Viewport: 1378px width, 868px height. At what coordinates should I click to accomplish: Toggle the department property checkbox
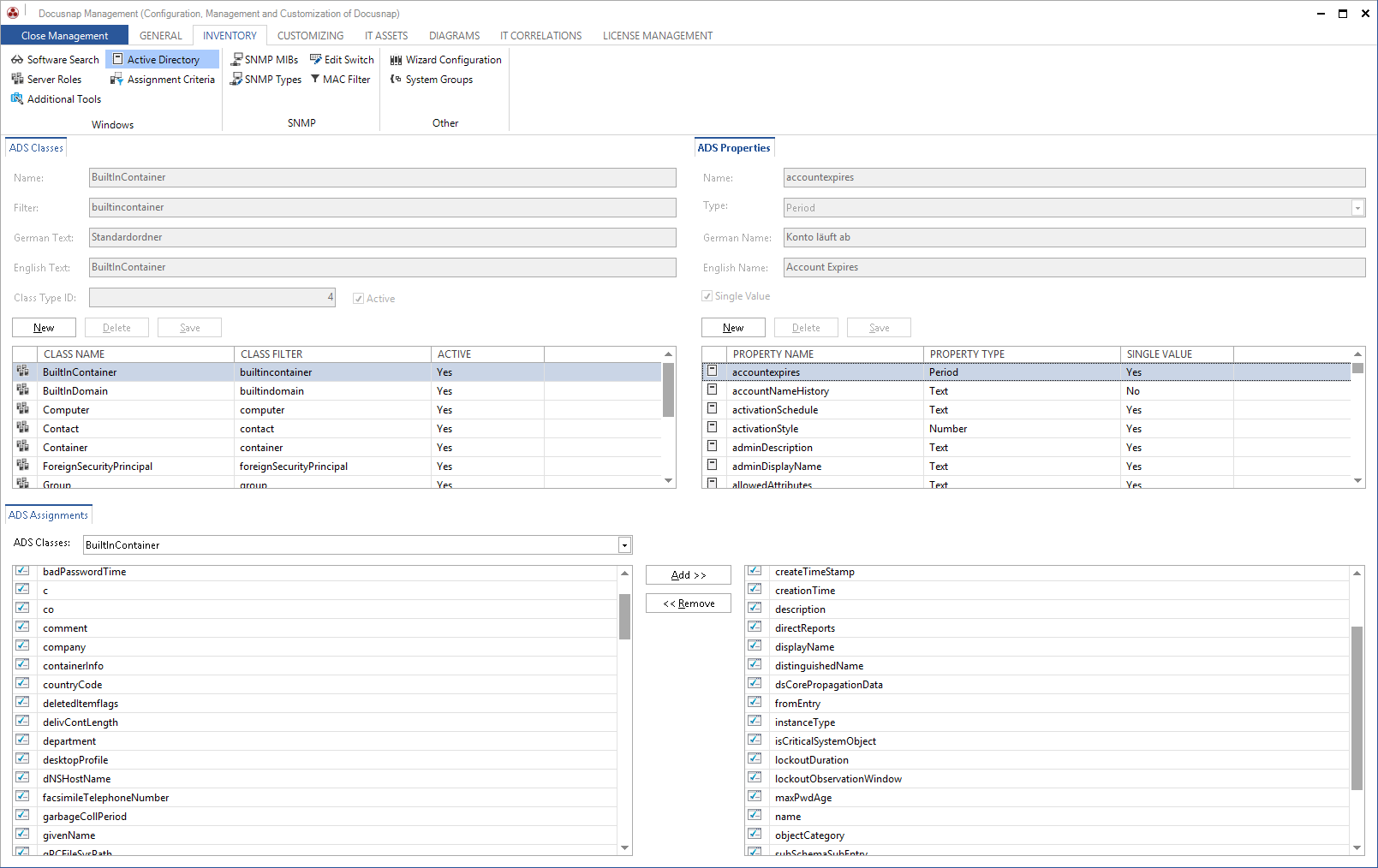22,740
